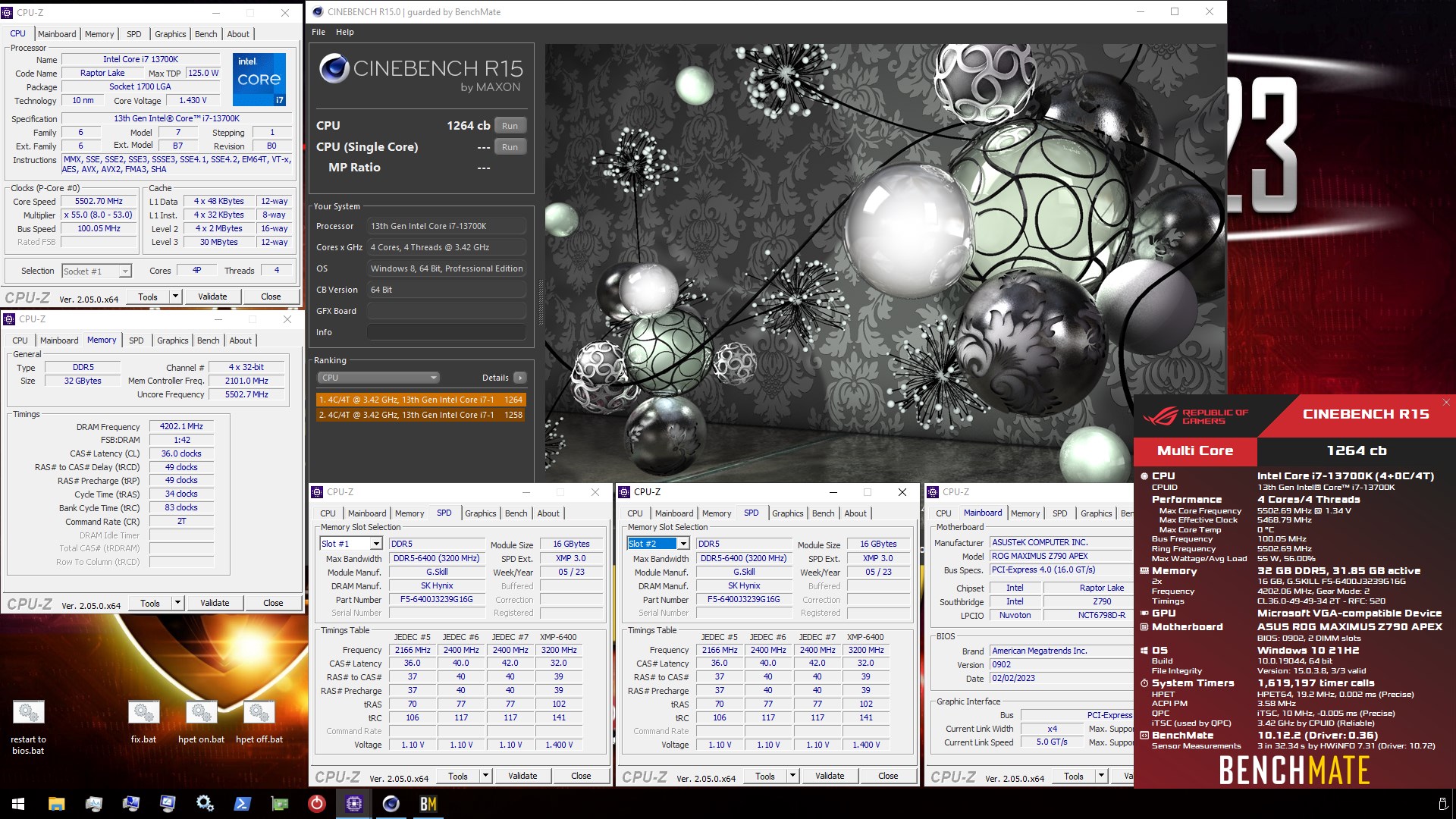1456x819 pixels.
Task: Click the OS Windows icon in BenchMate panel
Action: (1144, 651)
